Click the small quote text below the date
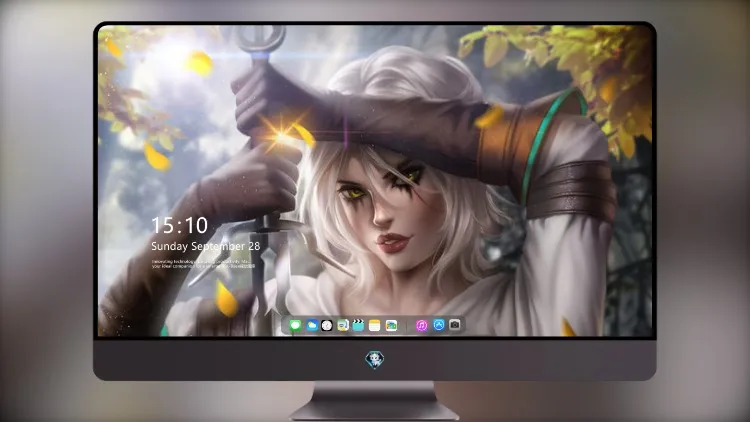 pos(203,264)
